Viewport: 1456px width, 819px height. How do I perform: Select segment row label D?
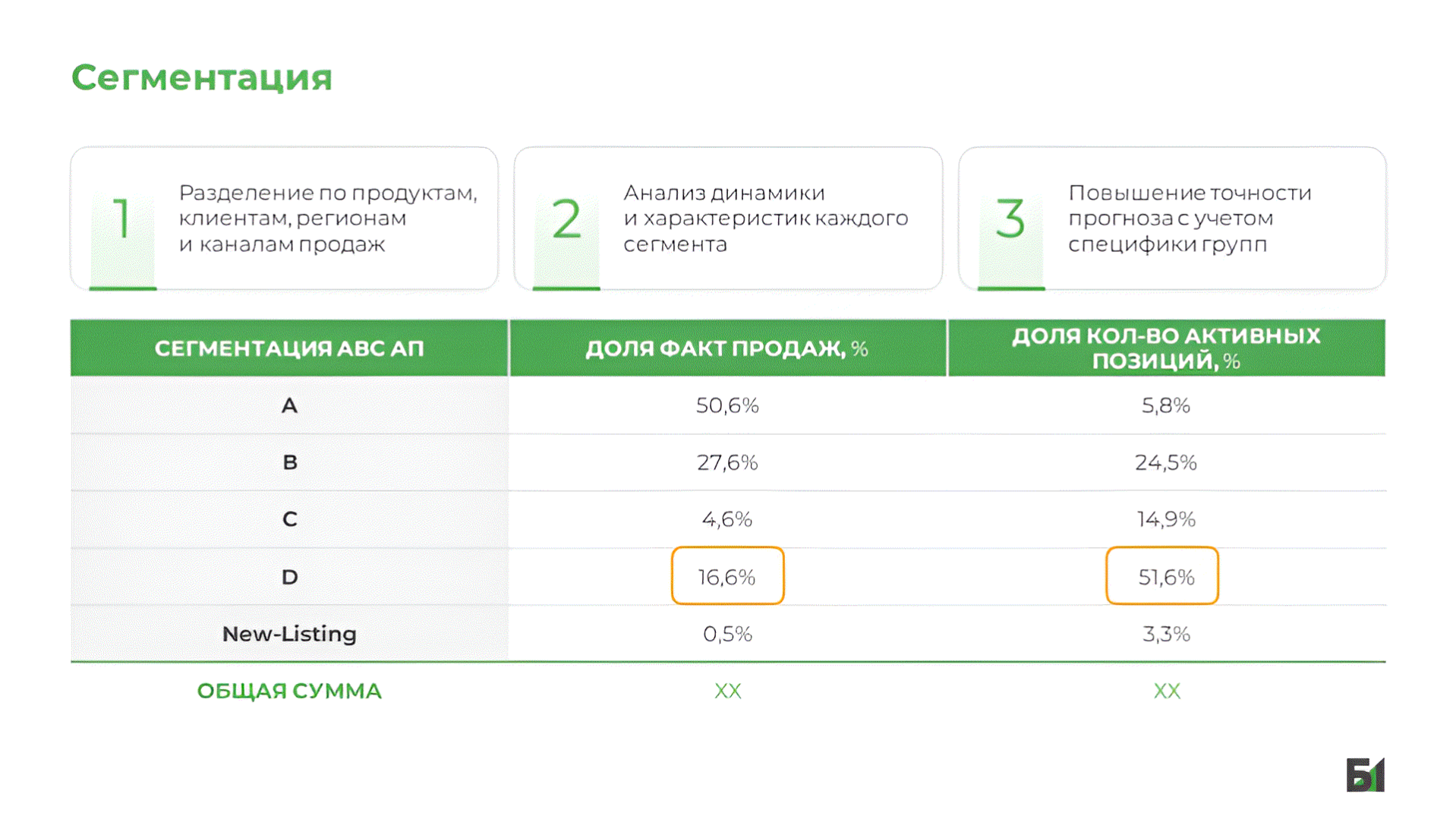point(289,577)
